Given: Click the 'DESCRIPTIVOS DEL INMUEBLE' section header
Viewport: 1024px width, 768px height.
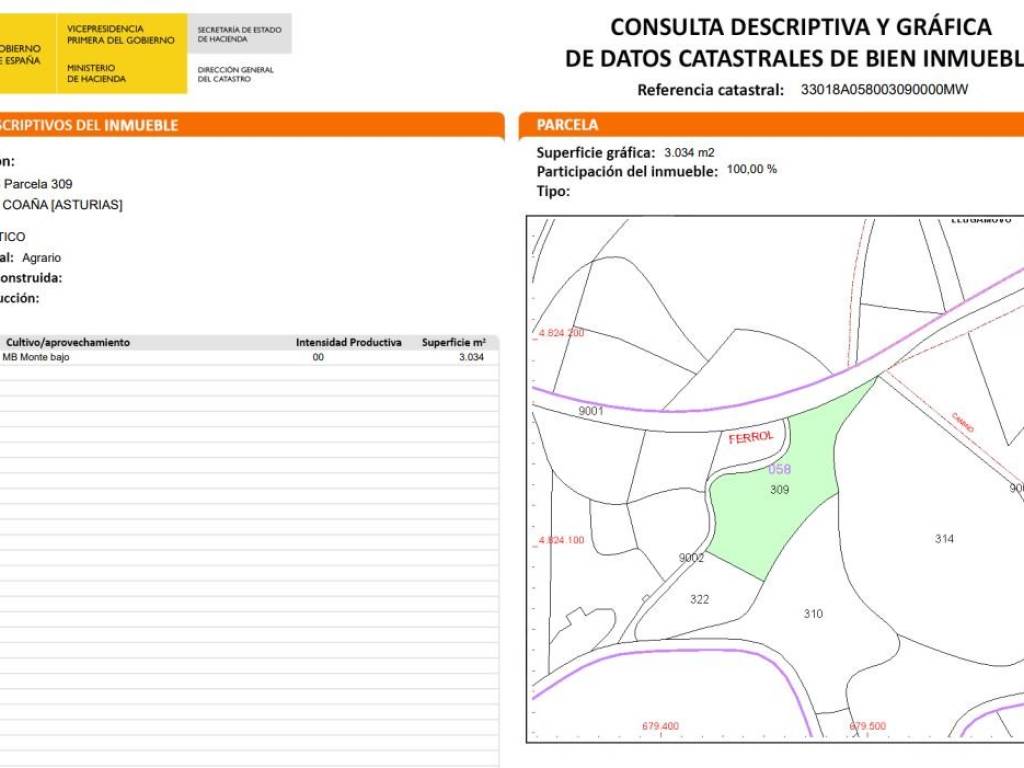Looking at the screenshot, I should [x=88, y=125].
